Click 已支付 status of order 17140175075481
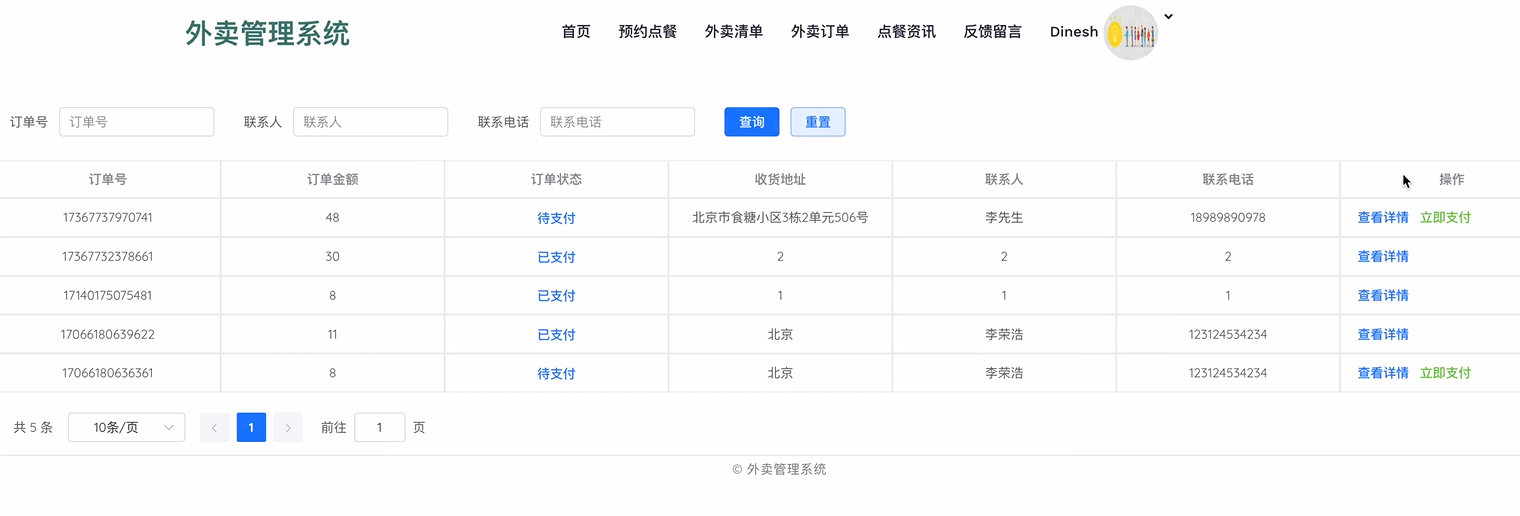The image size is (1520, 516). pos(556,296)
